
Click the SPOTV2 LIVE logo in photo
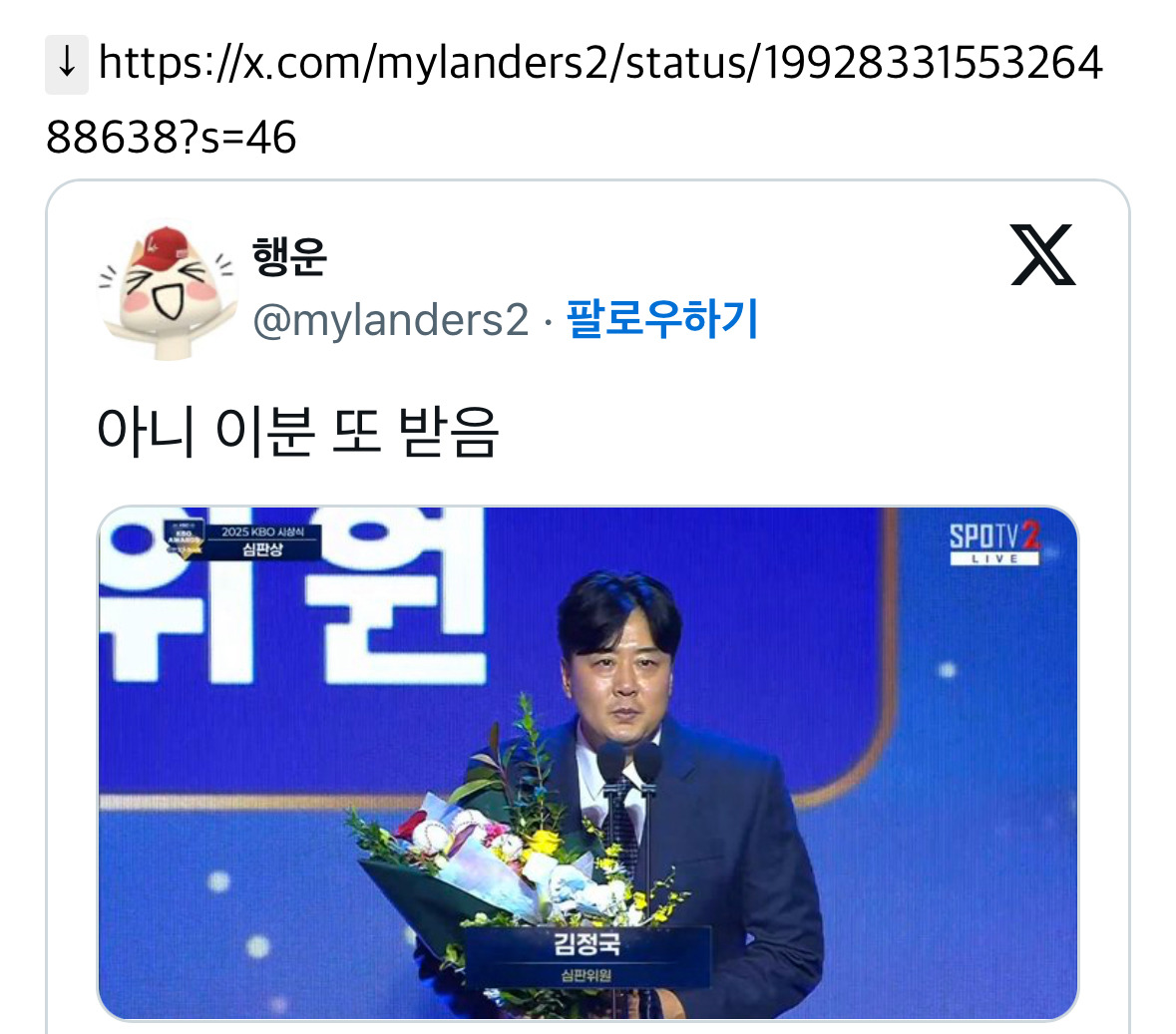click(994, 543)
